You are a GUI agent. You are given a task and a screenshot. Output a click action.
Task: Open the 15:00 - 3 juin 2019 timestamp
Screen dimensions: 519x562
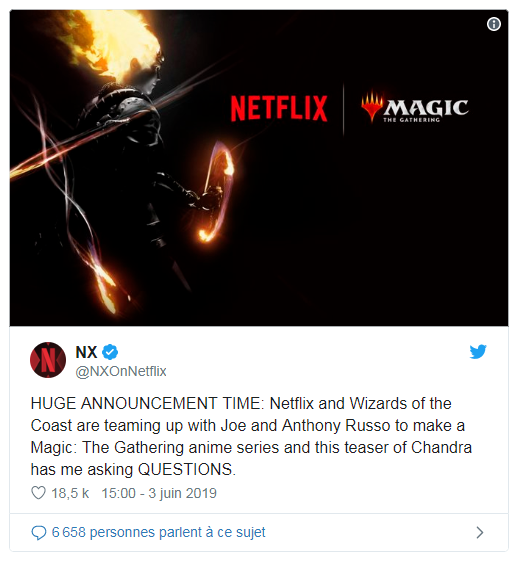159,493
